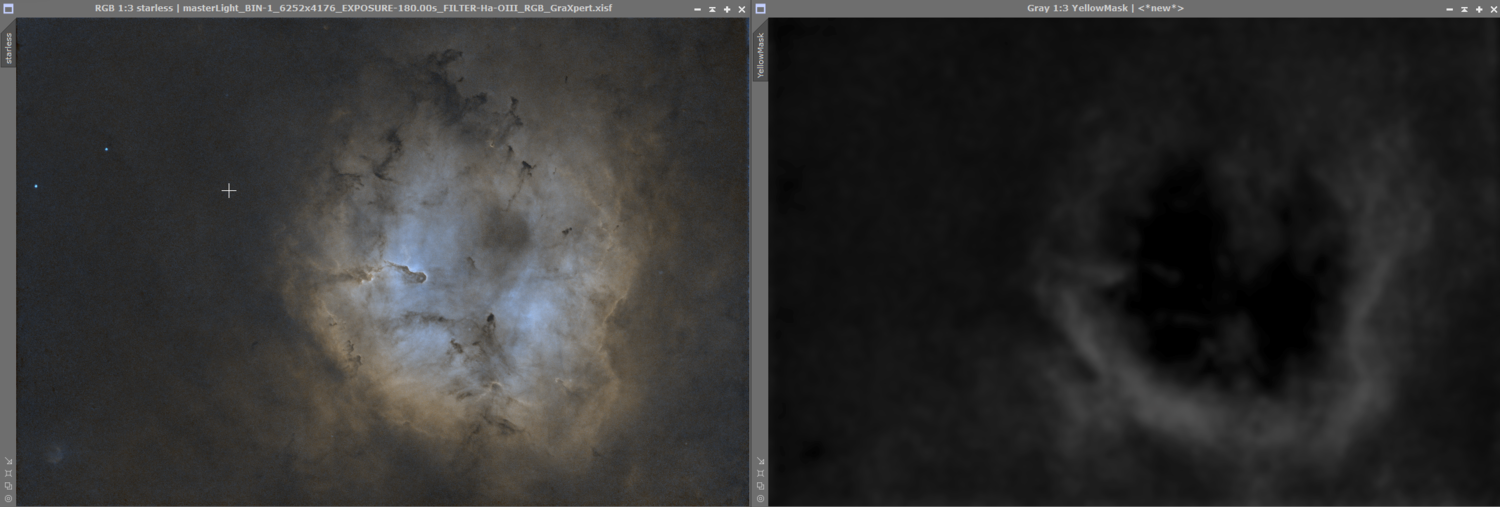Maximize the YellowMask image window
The image size is (1500, 507).
tap(1479, 9)
